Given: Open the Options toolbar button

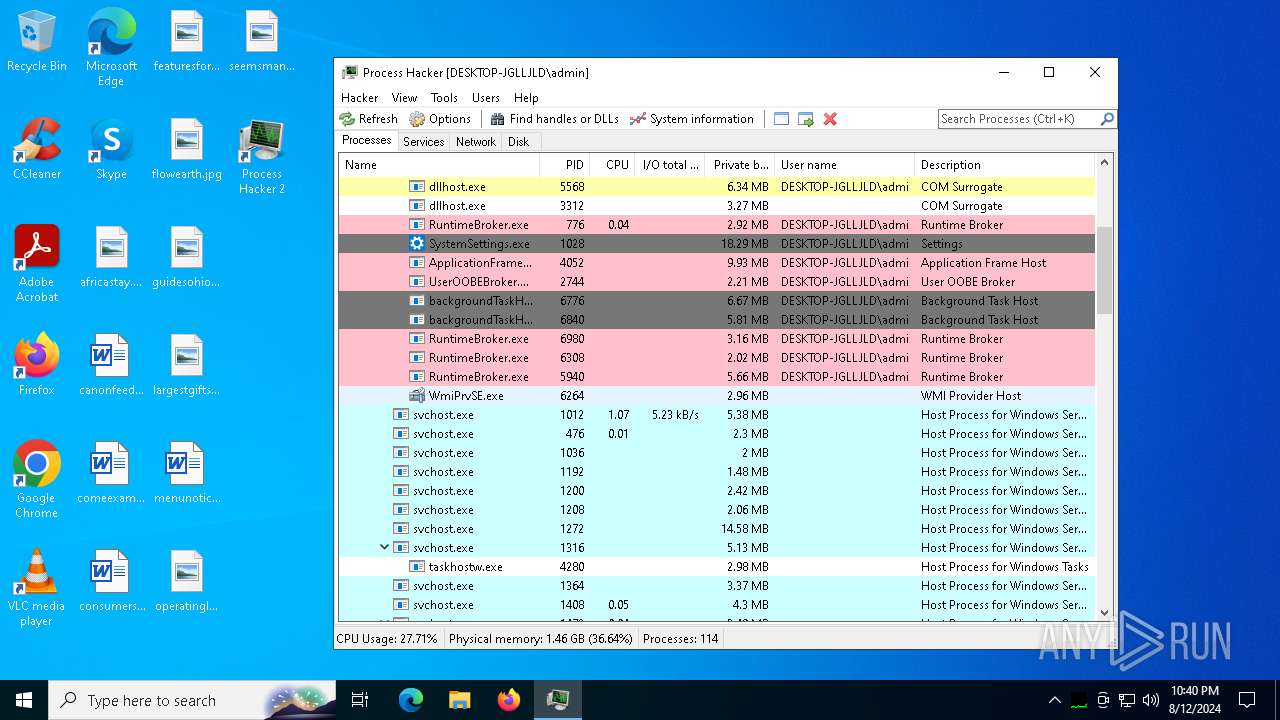Looking at the screenshot, I should [x=440, y=119].
